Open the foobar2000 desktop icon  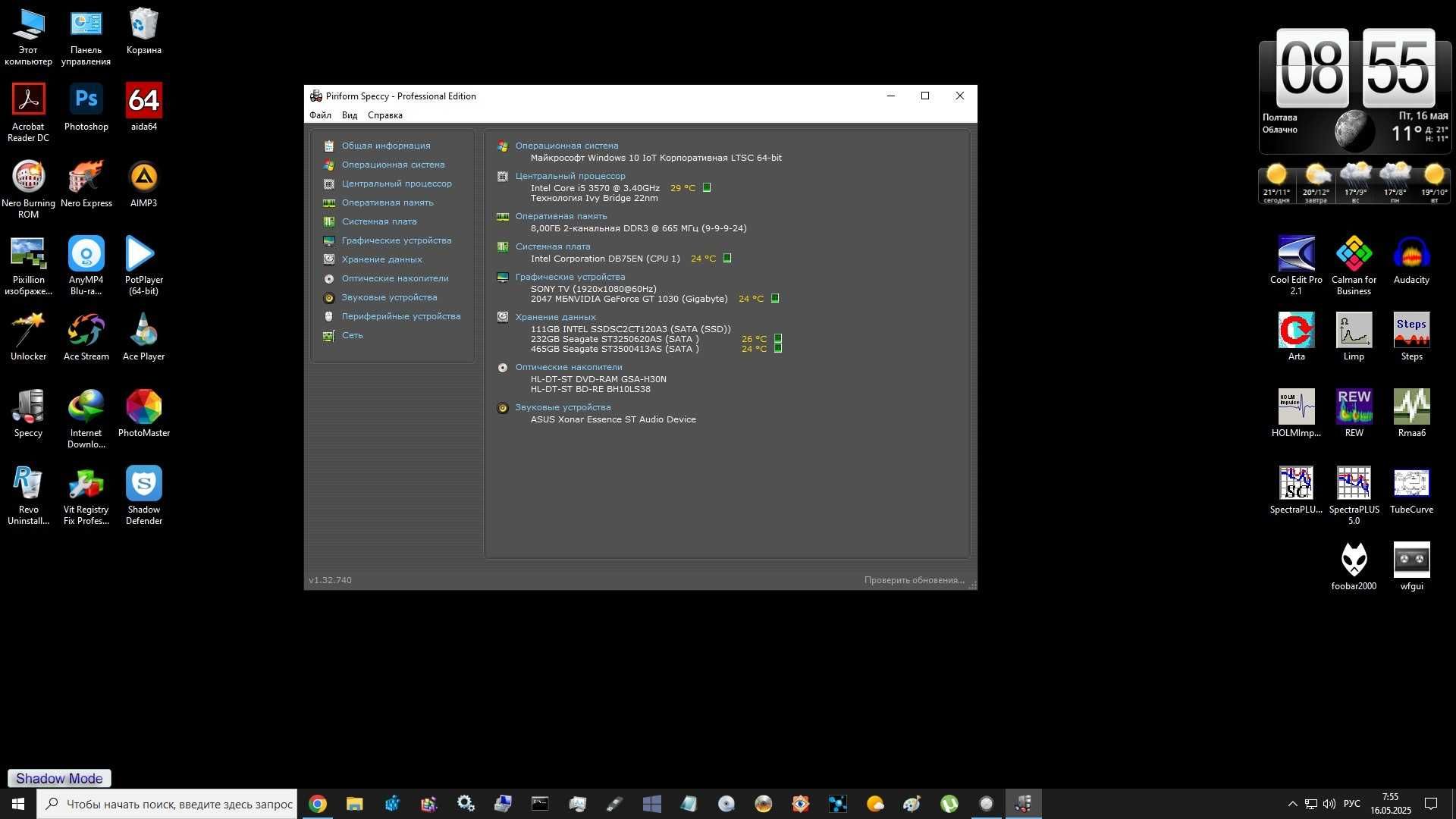pyautogui.click(x=1354, y=567)
